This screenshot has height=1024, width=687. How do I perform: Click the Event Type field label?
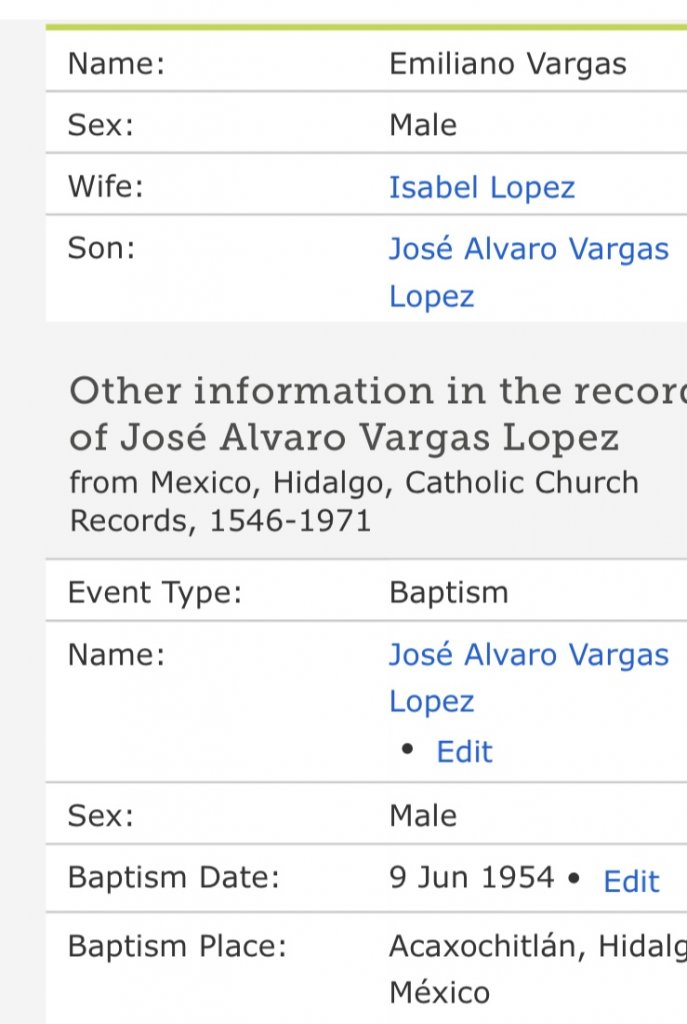click(x=155, y=592)
